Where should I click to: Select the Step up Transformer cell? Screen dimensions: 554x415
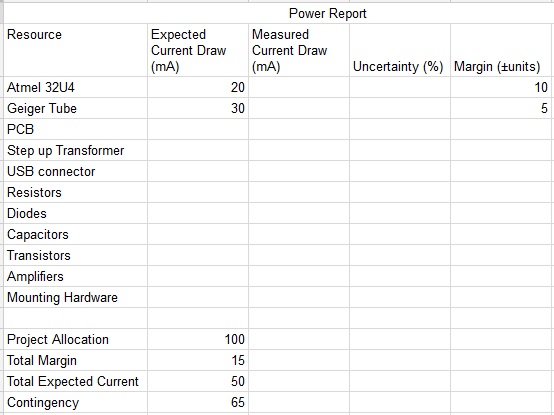pos(75,150)
